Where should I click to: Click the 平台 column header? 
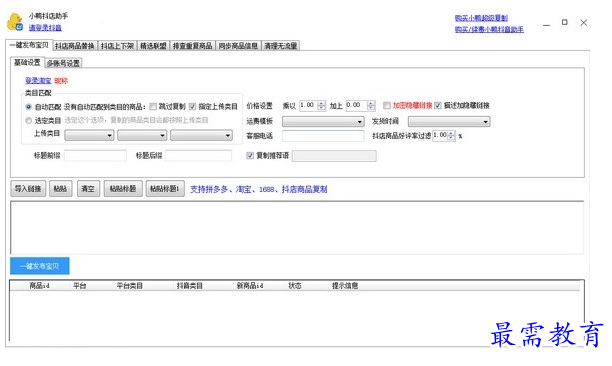80,286
